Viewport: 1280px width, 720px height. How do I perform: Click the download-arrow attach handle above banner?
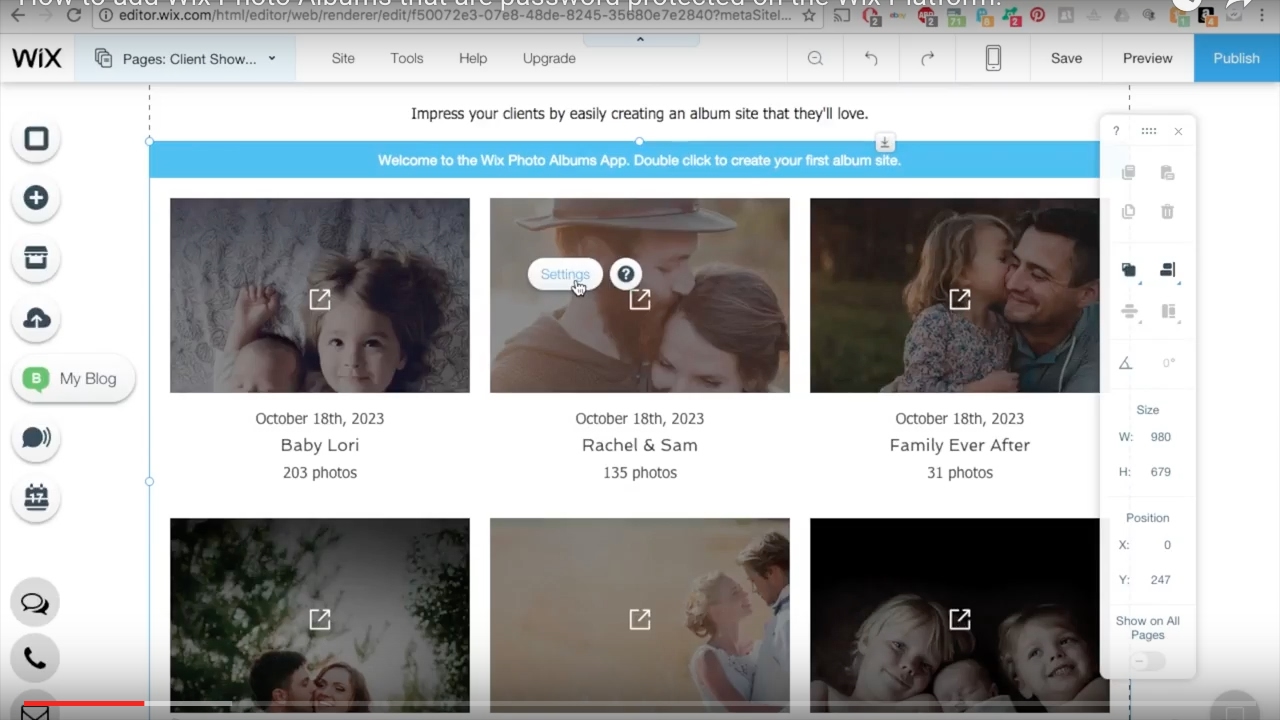884,142
